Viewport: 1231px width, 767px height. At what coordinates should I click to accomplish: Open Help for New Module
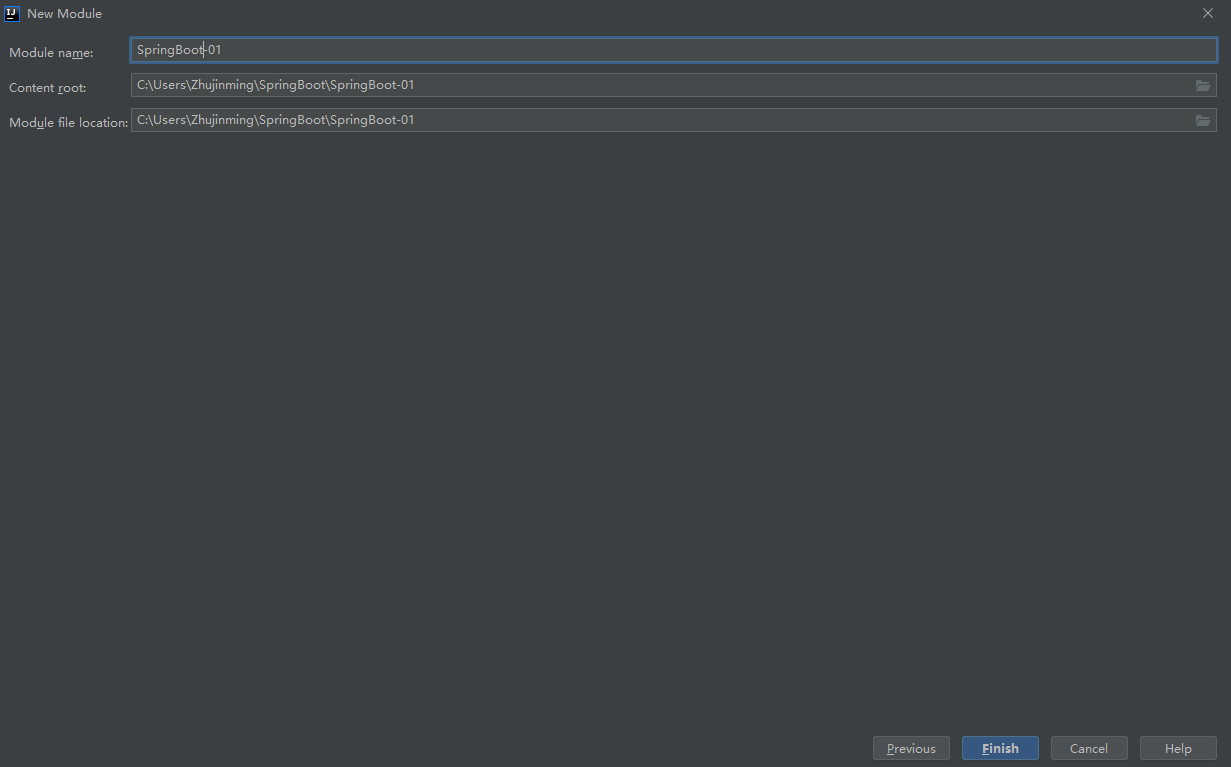coord(1178,748)
